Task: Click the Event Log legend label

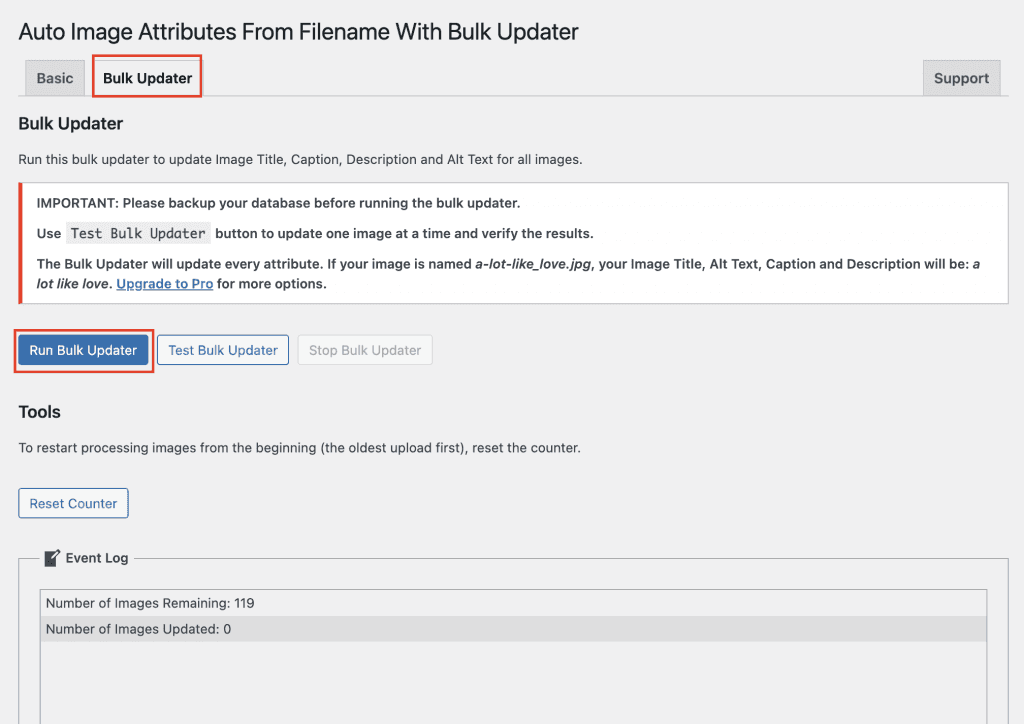Action: [97, 557]
